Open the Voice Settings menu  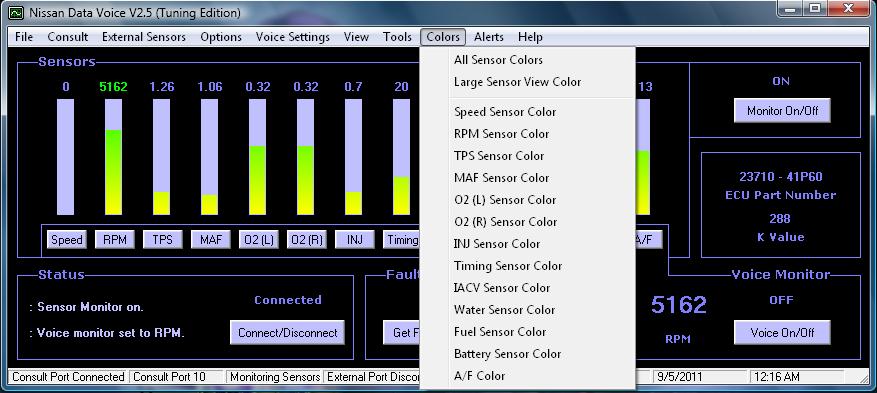pos(293,37)
